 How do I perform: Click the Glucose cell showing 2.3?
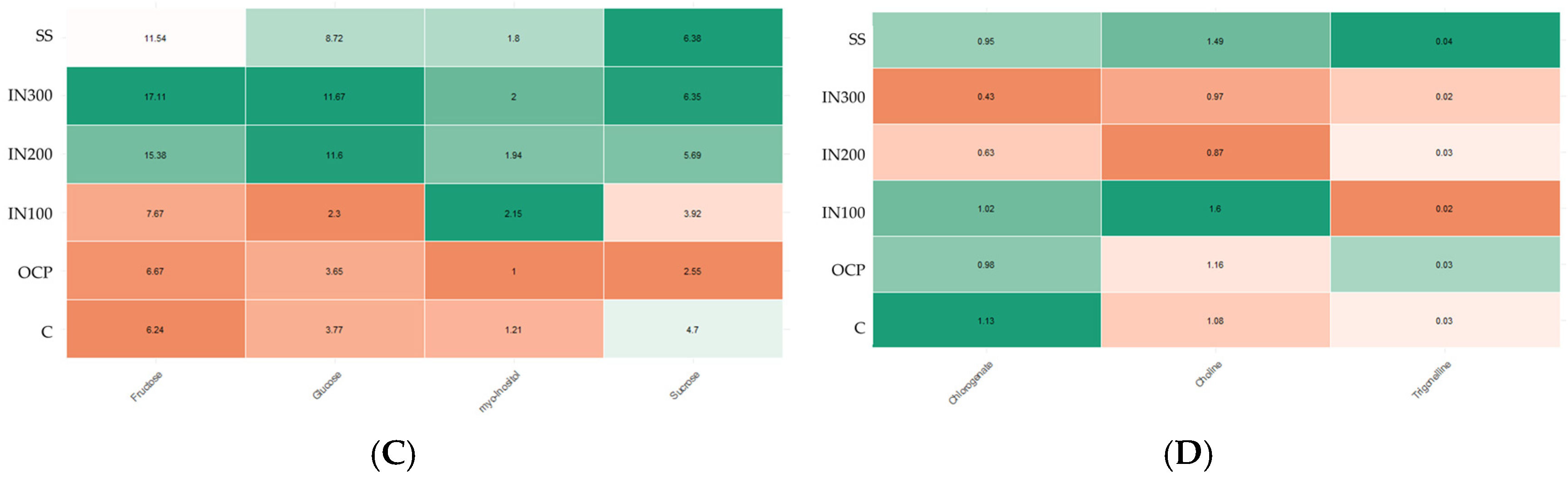coord(334,213)
